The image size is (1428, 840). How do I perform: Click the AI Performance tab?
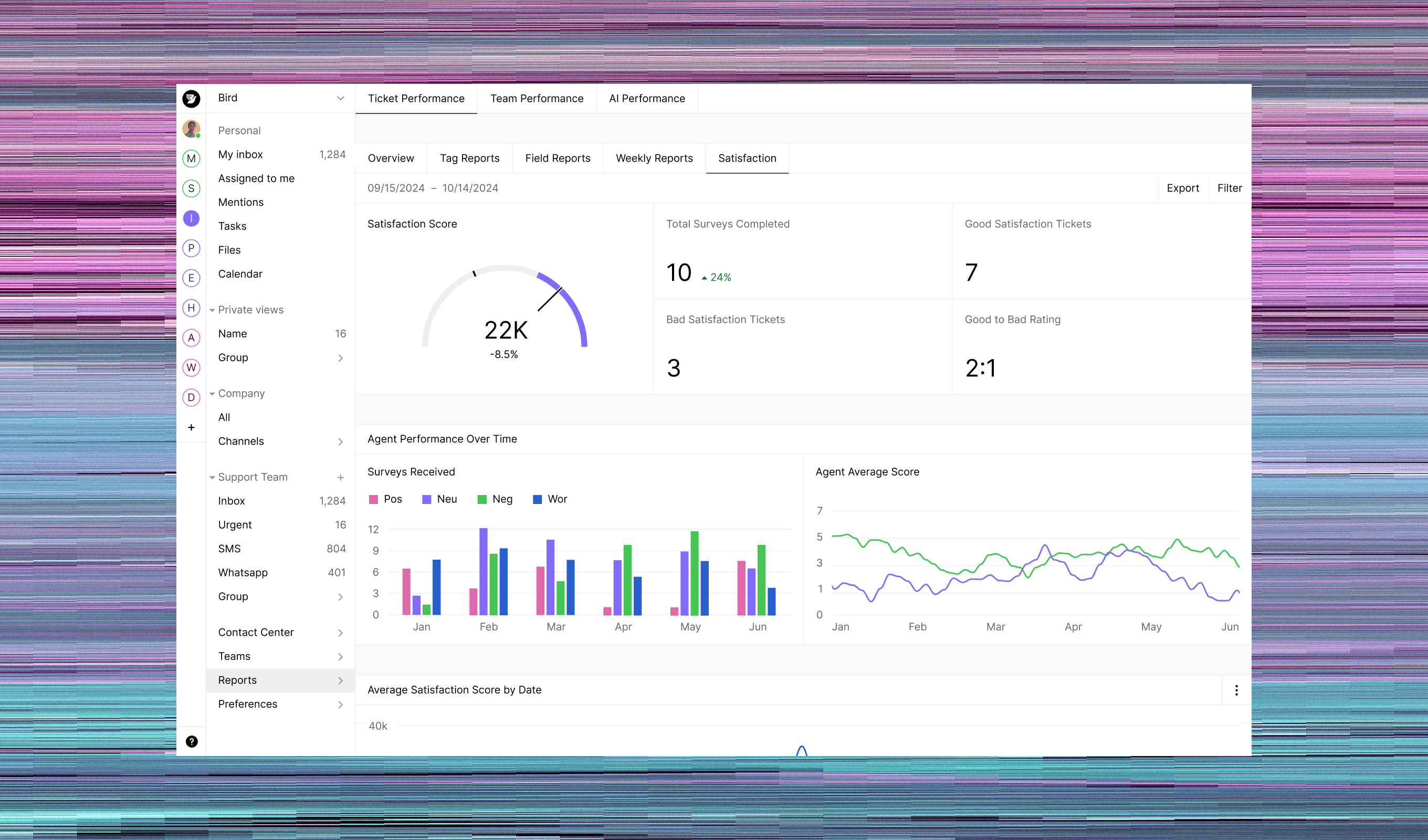[647, 98]
